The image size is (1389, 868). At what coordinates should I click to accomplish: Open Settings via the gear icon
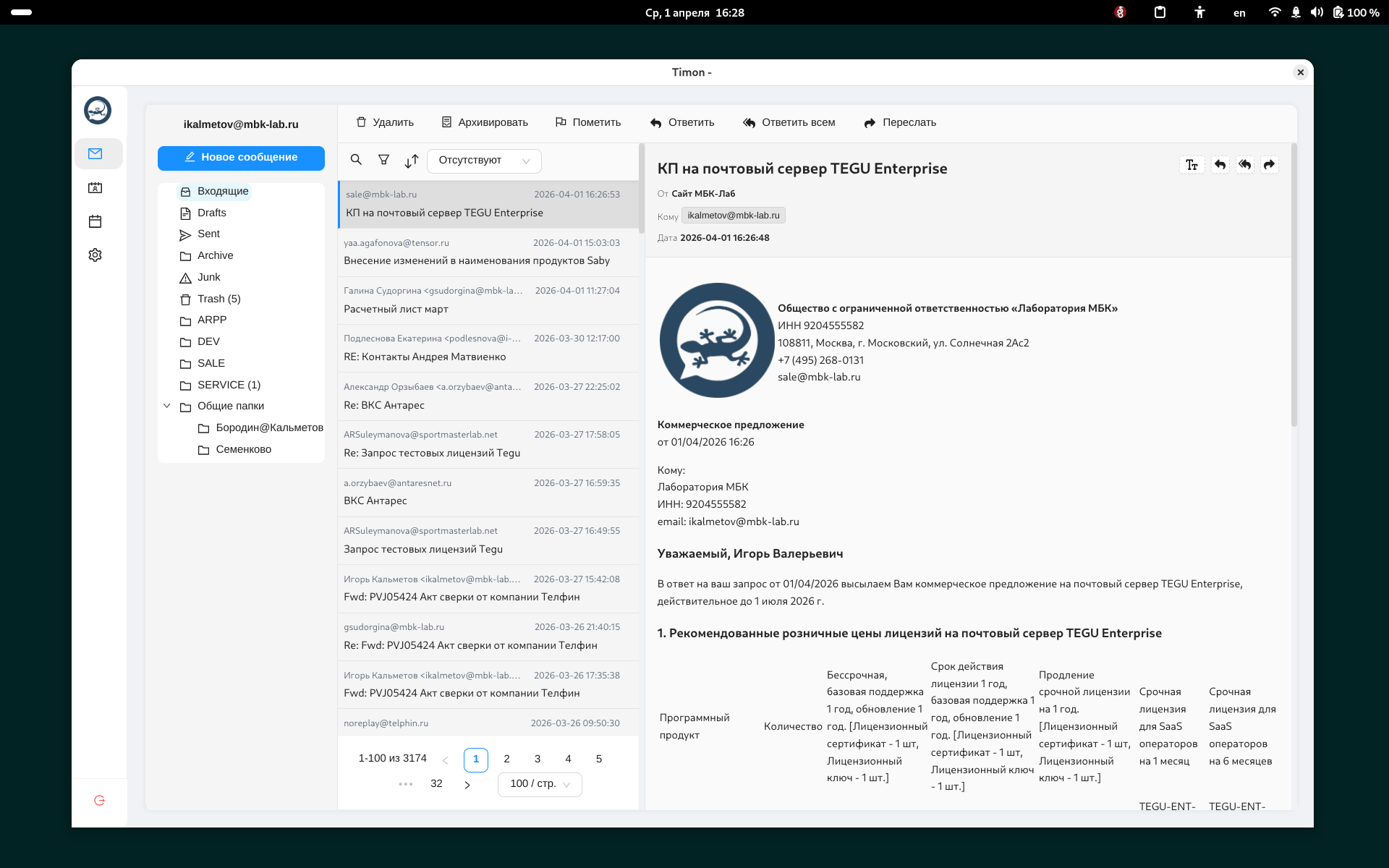click(x=95, y=255)
